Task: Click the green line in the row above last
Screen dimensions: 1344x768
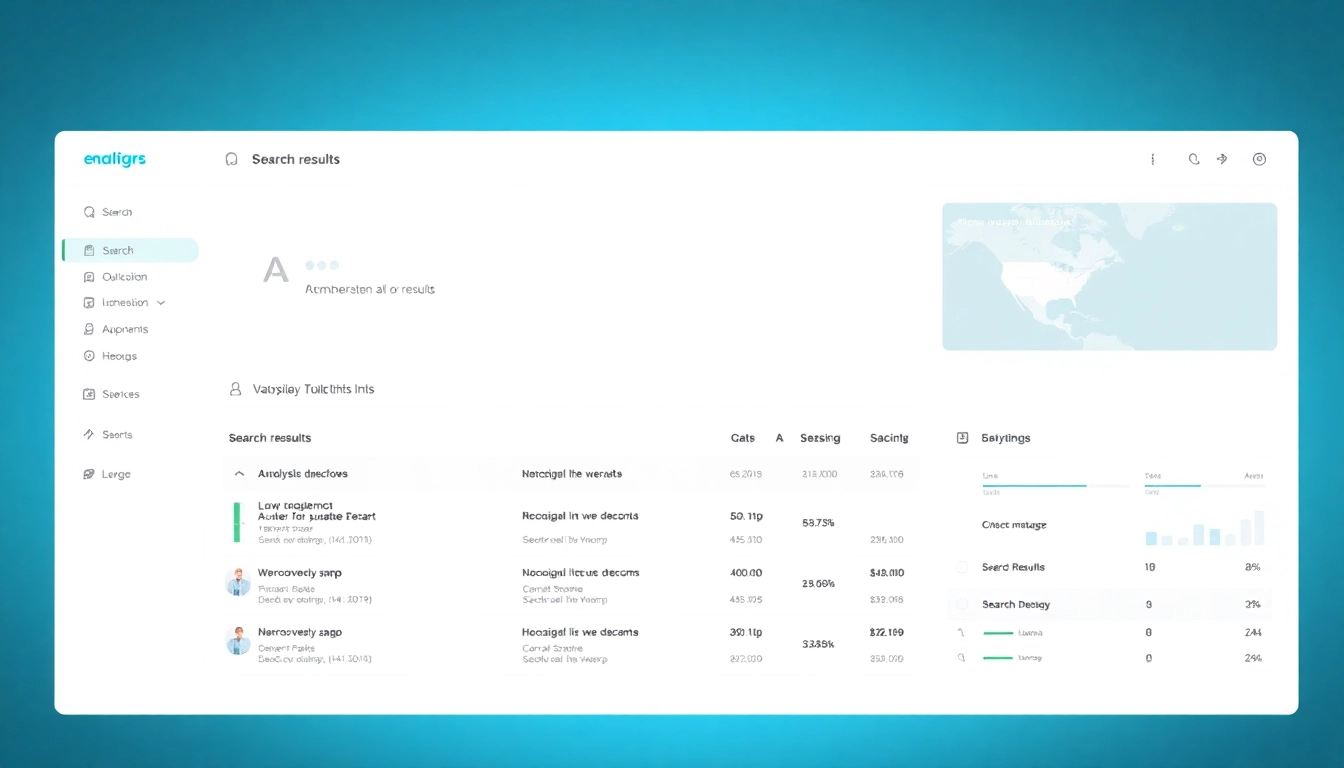Action: 999,633
